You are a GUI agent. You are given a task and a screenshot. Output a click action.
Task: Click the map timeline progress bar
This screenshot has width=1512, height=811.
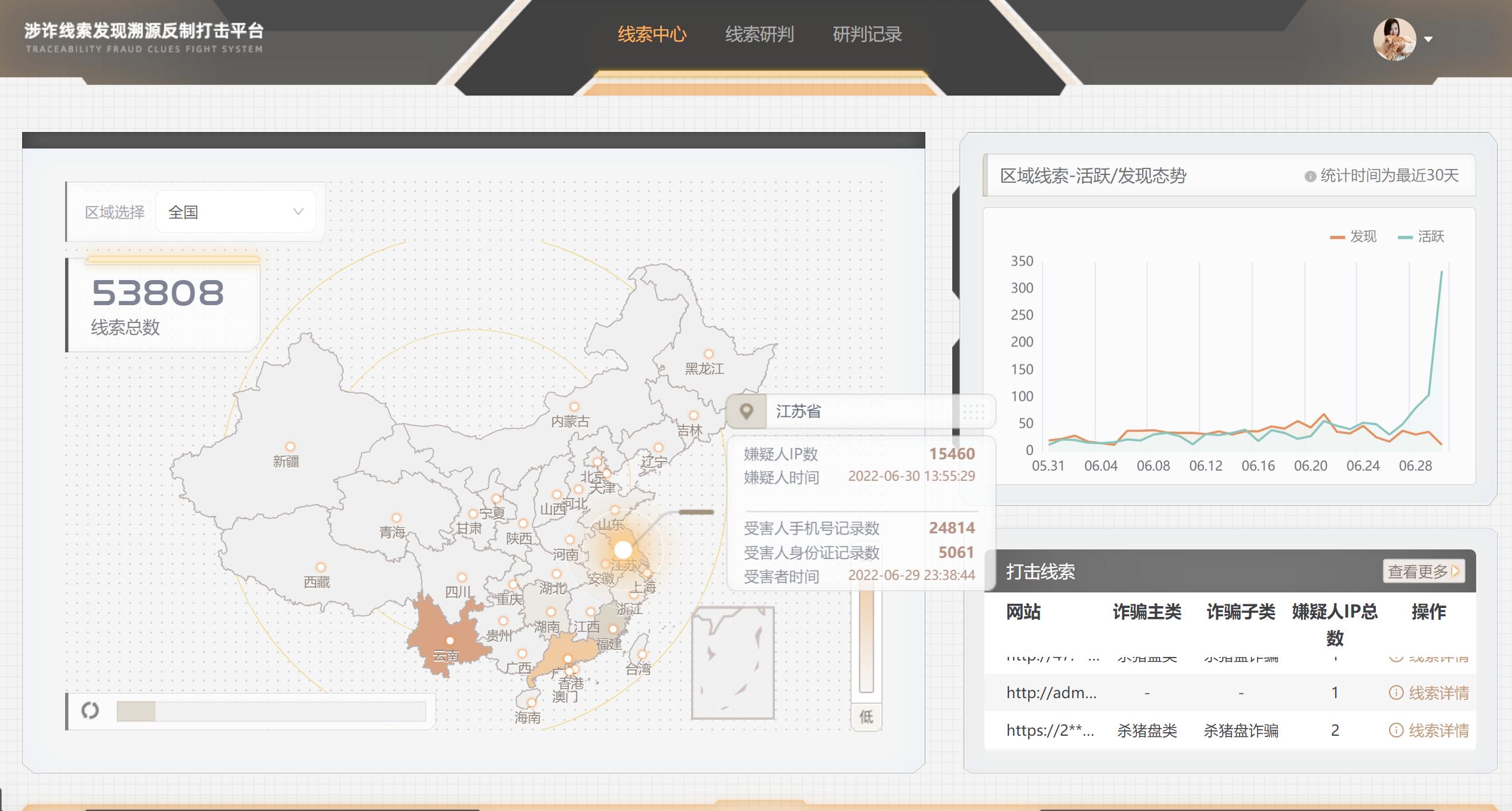pos(271,711)
